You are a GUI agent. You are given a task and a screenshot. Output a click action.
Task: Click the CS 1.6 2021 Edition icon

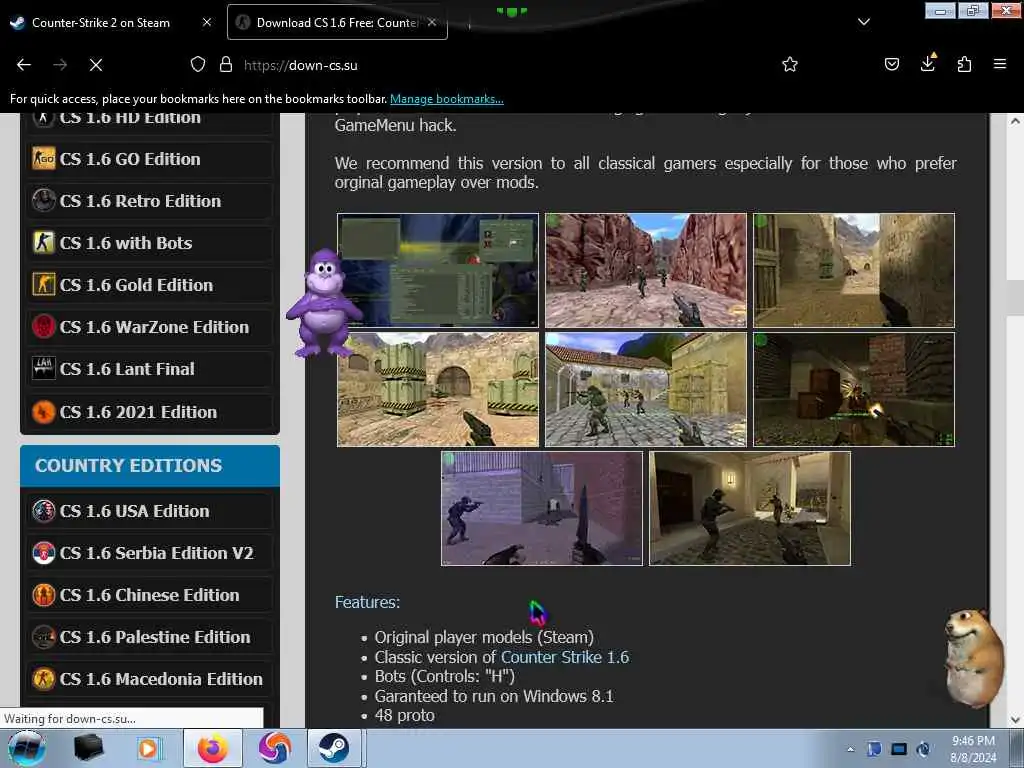pos(44,412)
